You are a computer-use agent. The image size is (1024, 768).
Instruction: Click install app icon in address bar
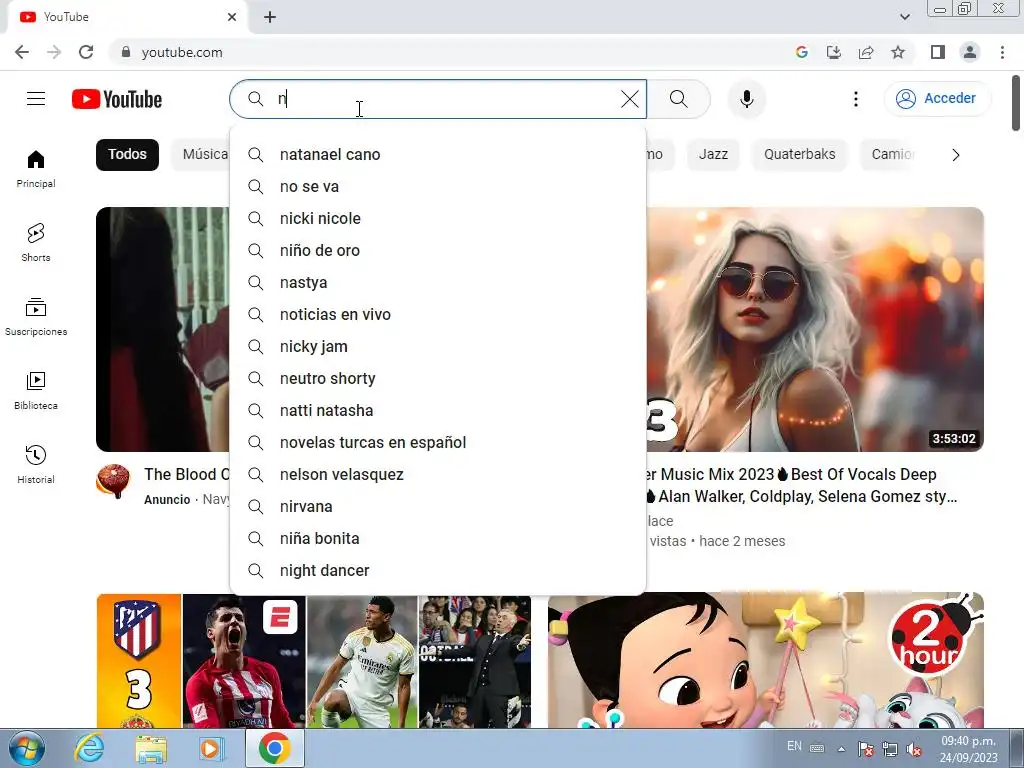(x=833, y=52)
